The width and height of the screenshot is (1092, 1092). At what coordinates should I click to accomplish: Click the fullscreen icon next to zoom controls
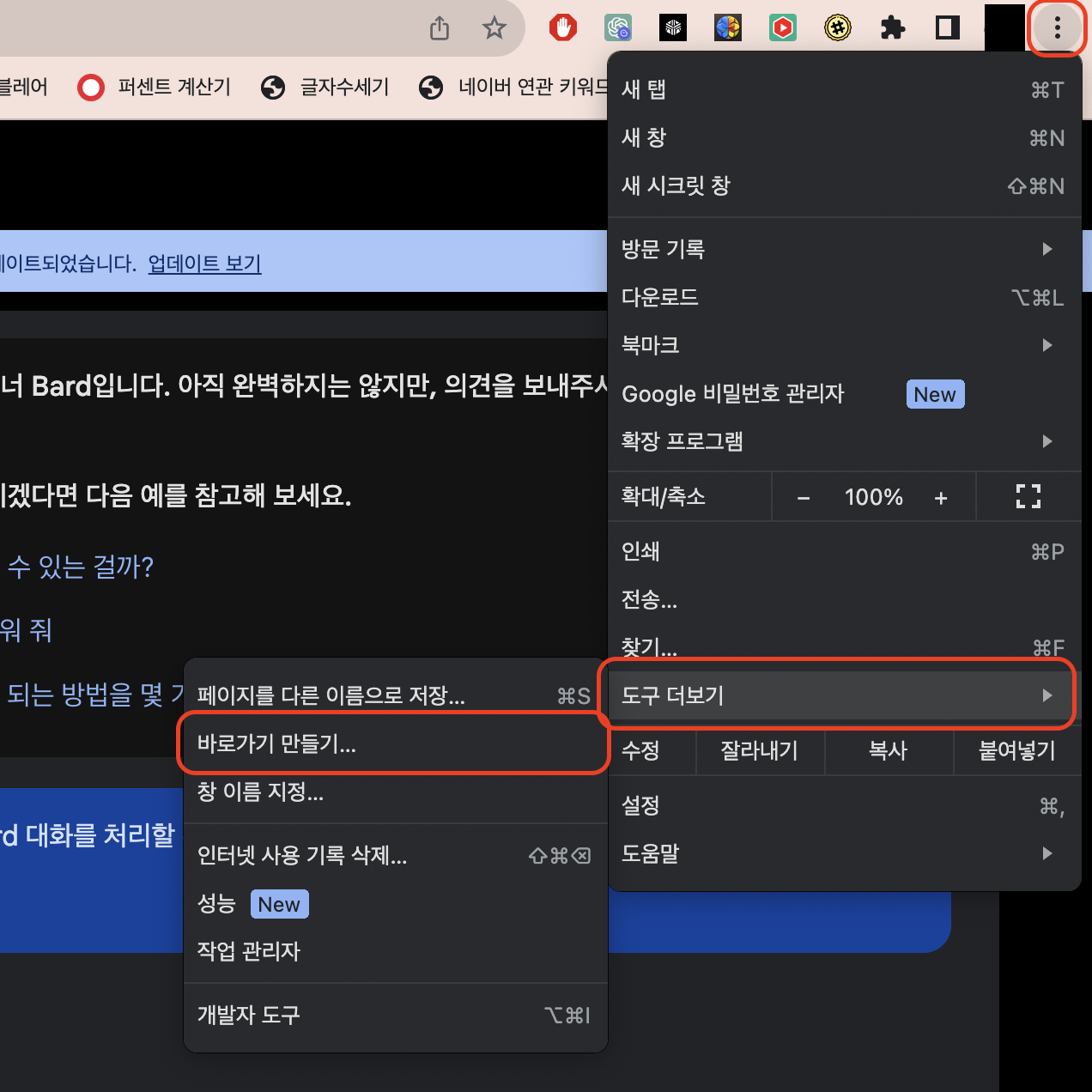1028,496
